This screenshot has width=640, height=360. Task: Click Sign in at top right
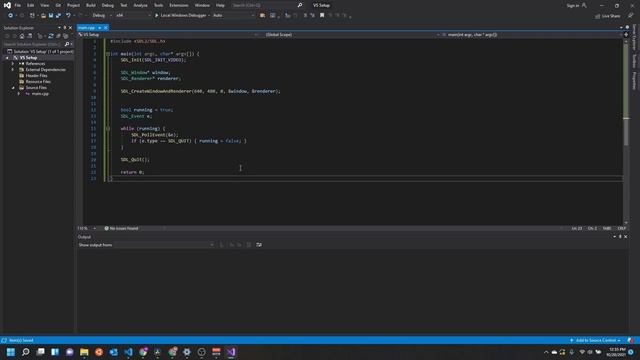573,5
